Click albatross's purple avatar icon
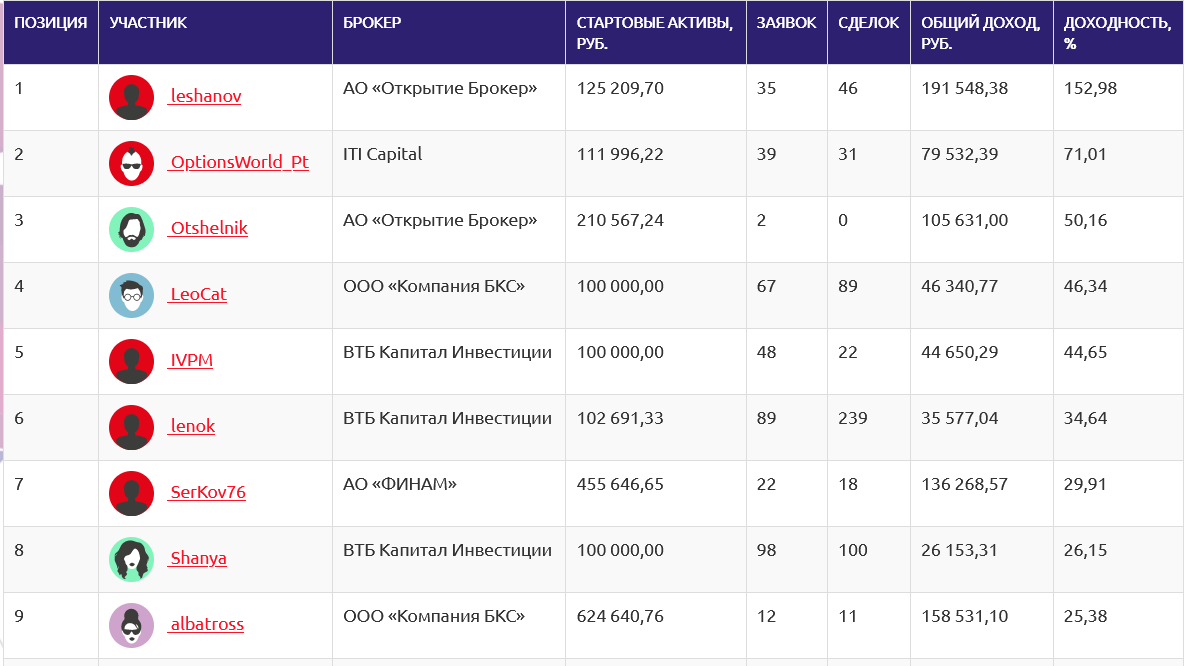The image size is (1189, 666). click(x=131, y=625)
